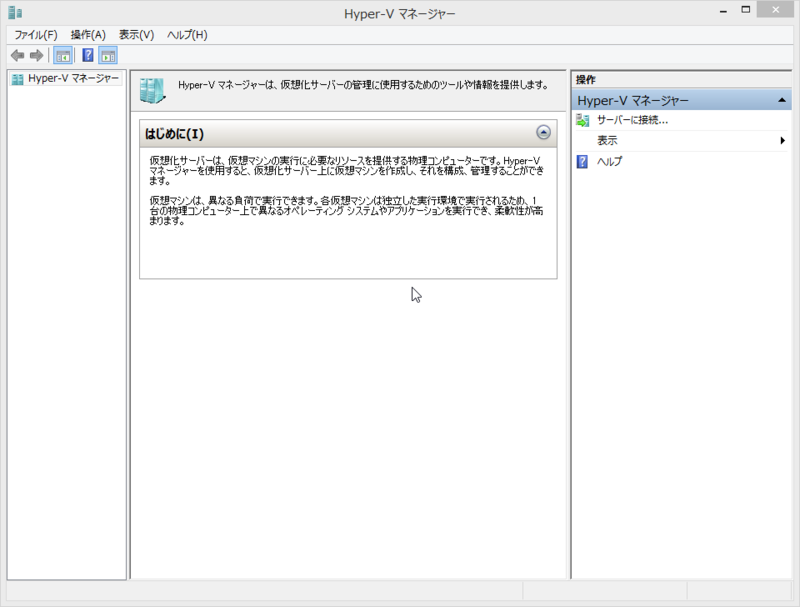This screenshot has width=800, height=607.
Task: Collapse the Hyper-V マネージャー actions group
Action: coord(781,98)
